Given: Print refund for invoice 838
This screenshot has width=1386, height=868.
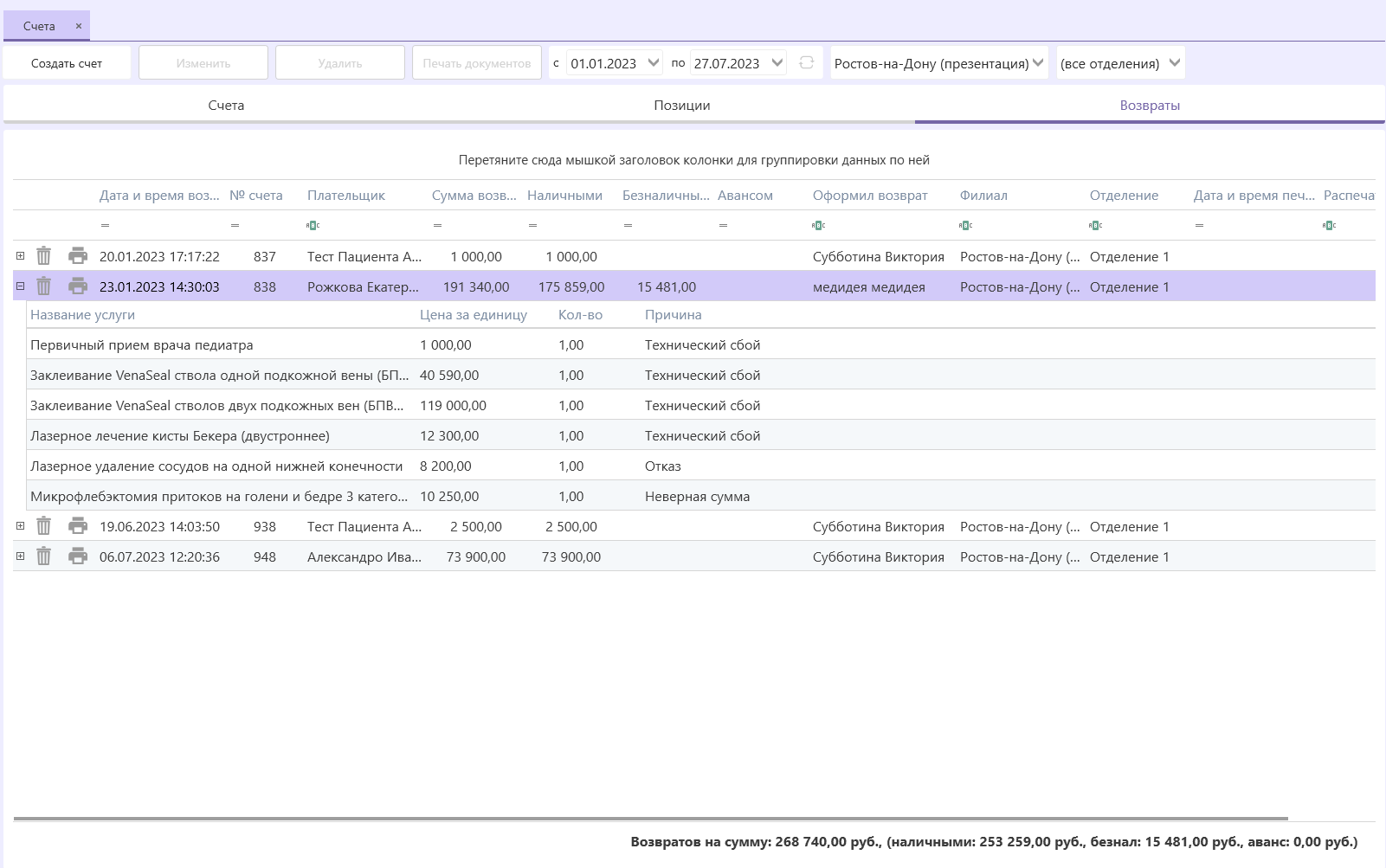Looking at the screenshot, I should click(78, 286).
